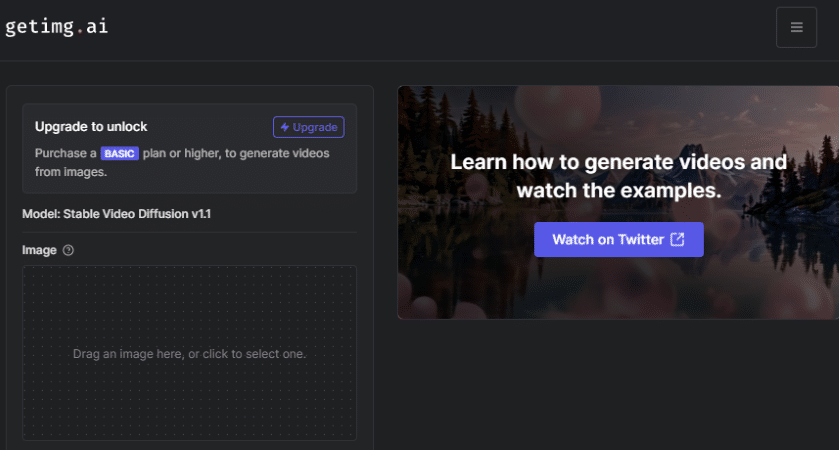Open the hamburger navigation menu
Image resolution: width=839 pixels, height=450 pixels.
pyautogui.click(x=796, y=27)
